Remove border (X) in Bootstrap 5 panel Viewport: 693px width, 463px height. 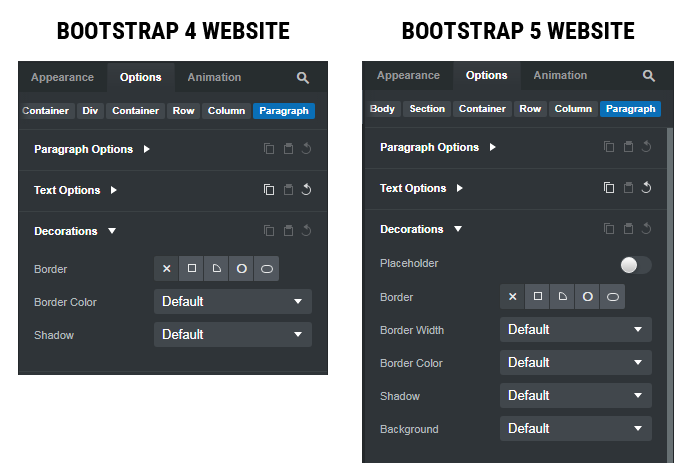coord(513,296)
